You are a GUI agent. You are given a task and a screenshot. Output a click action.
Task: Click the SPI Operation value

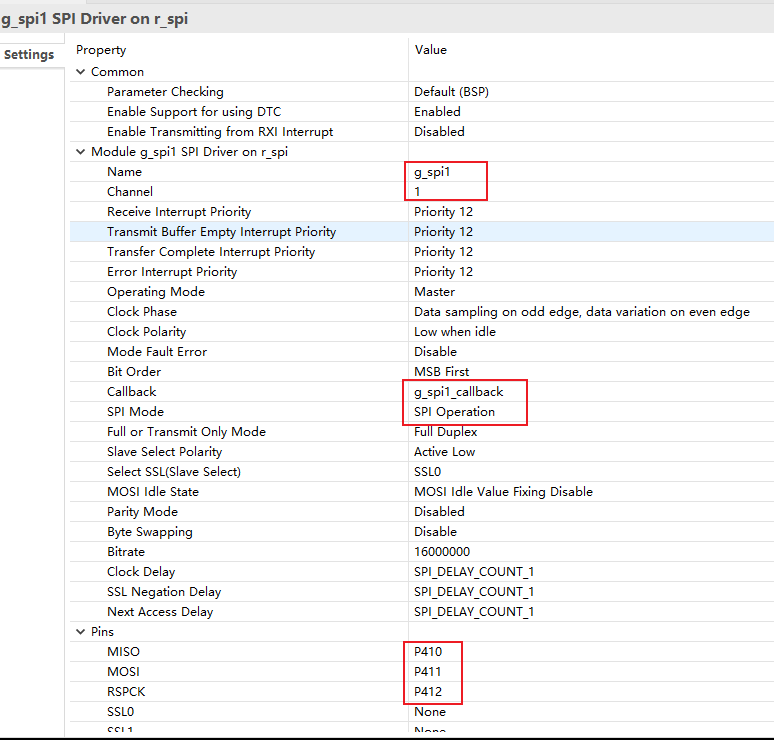pos(454,412)
